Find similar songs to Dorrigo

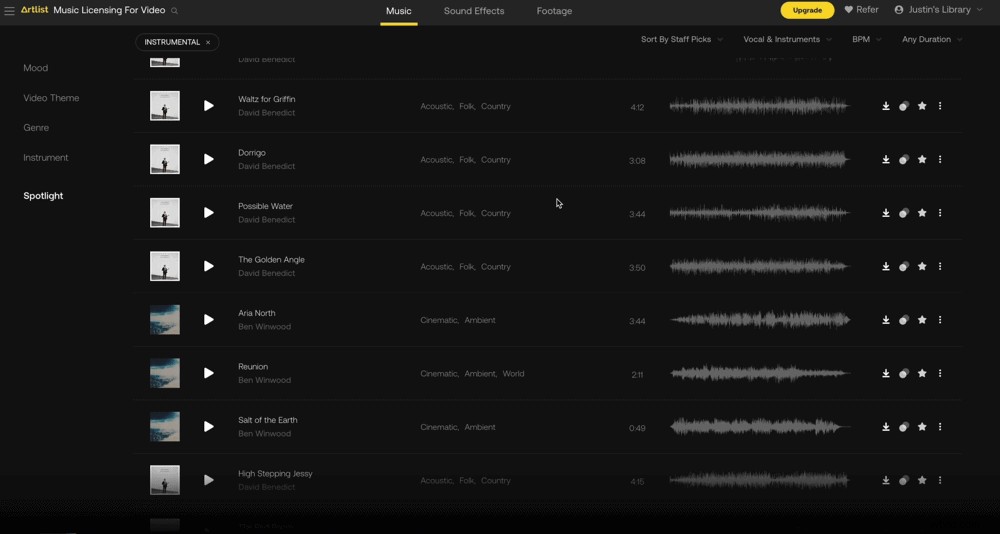(x=904, y=160)
